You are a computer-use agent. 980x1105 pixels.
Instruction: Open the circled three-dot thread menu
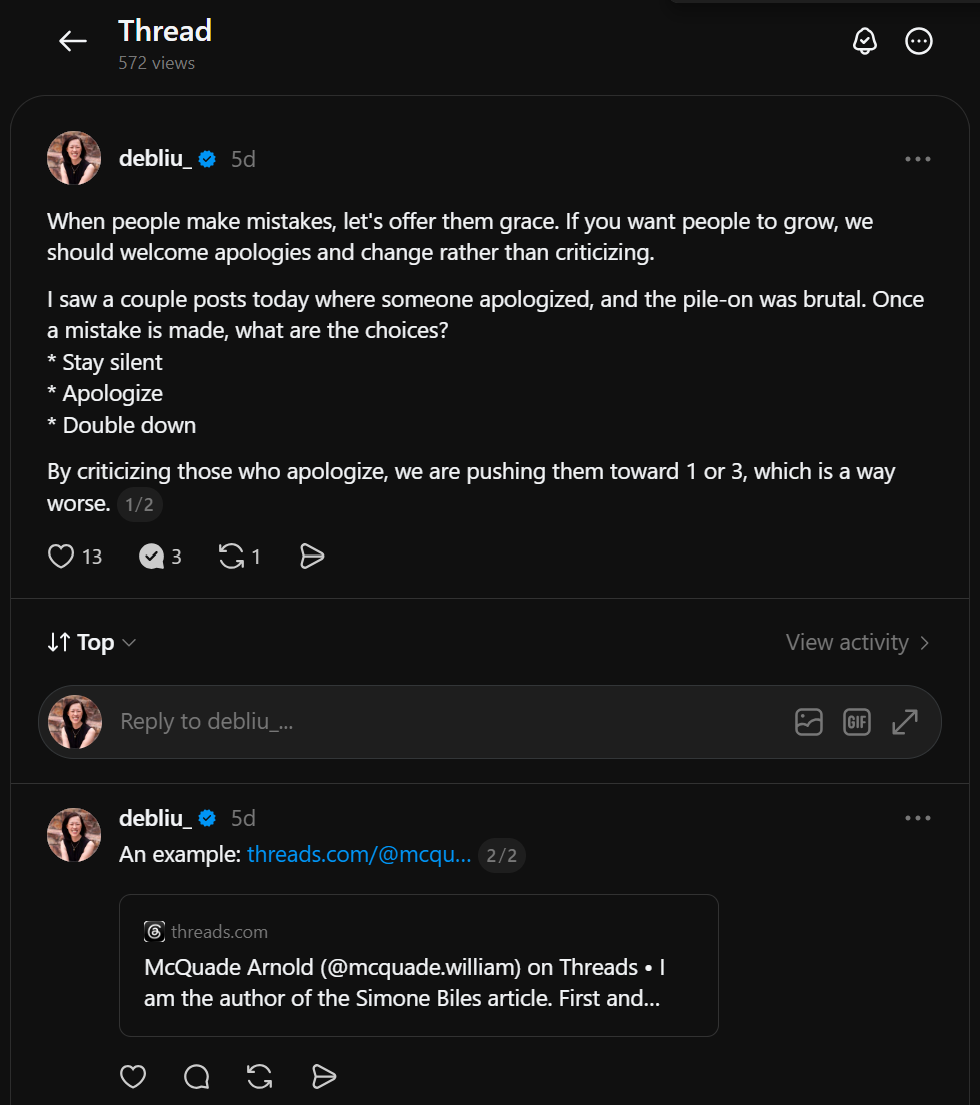918,41
